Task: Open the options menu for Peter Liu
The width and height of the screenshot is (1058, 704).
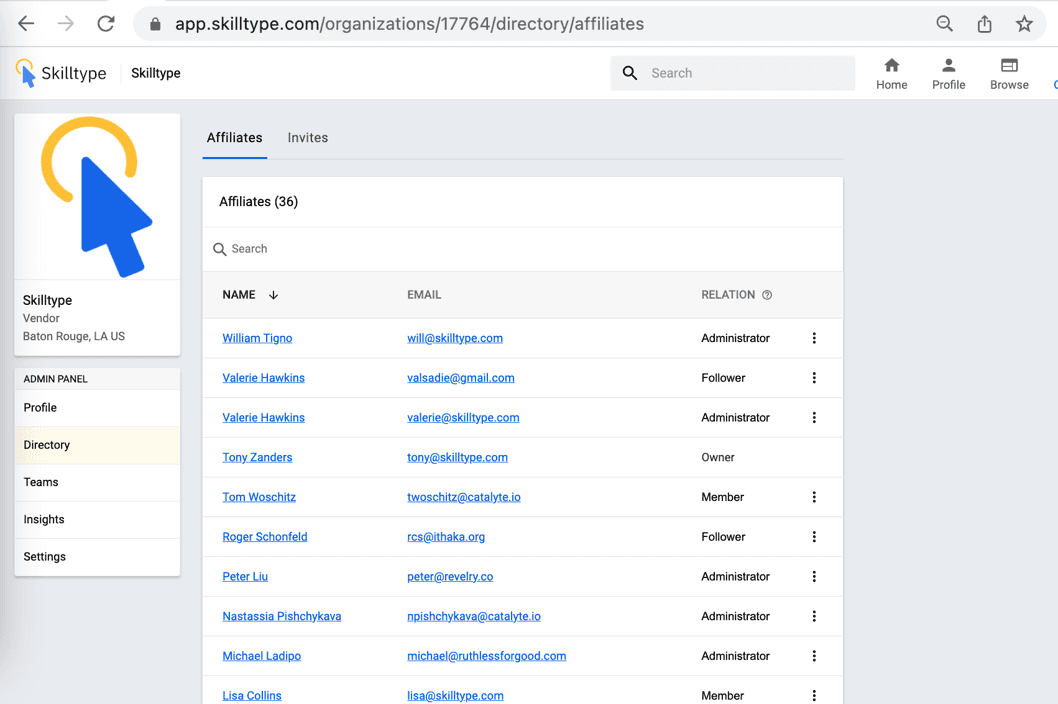Action: tap(814, 576)
